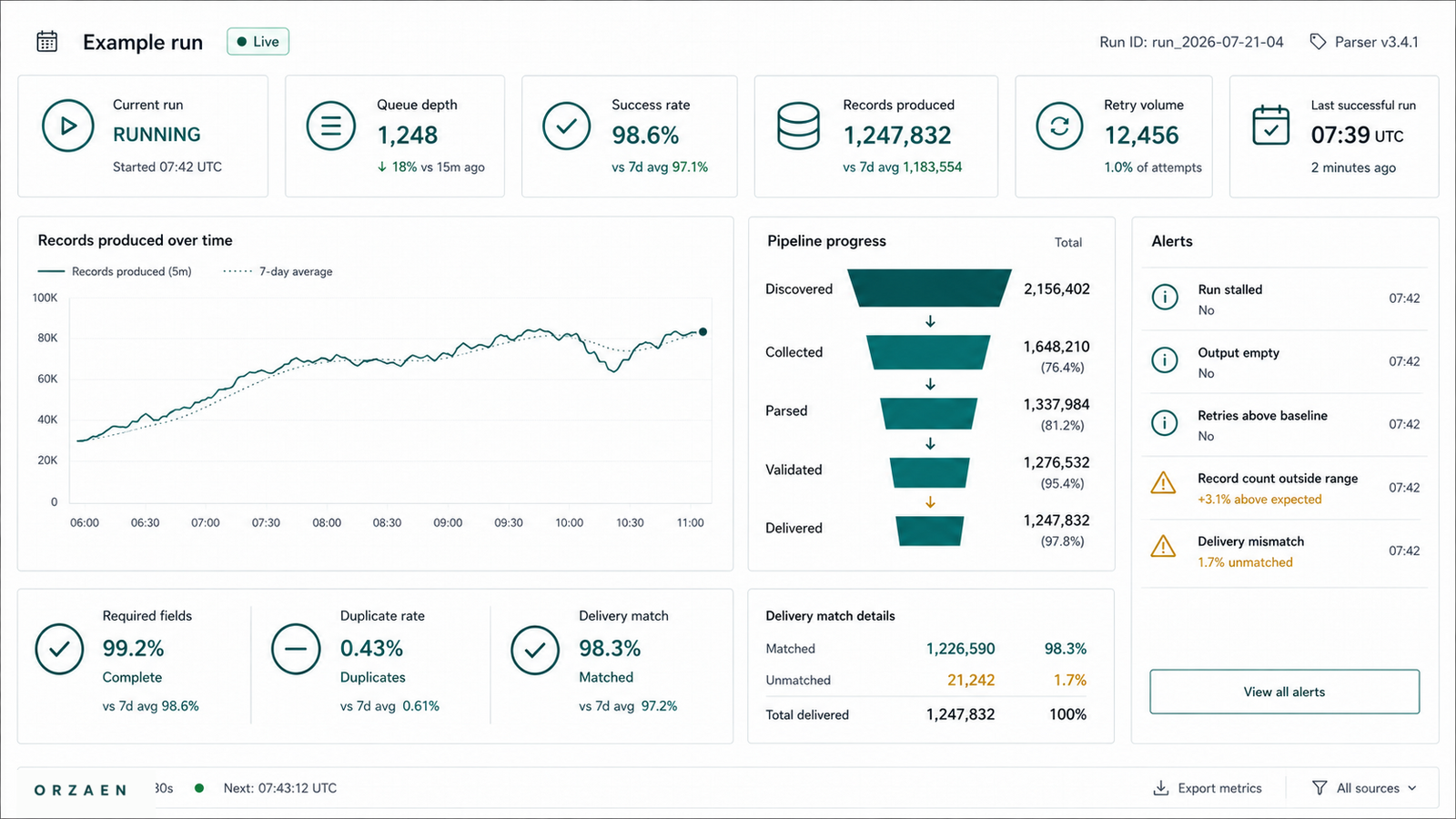Image resolution: width=1456 pixels, height=819 pixels.
Task: Click the Output empty info icon
Action: click(1165, 360)
